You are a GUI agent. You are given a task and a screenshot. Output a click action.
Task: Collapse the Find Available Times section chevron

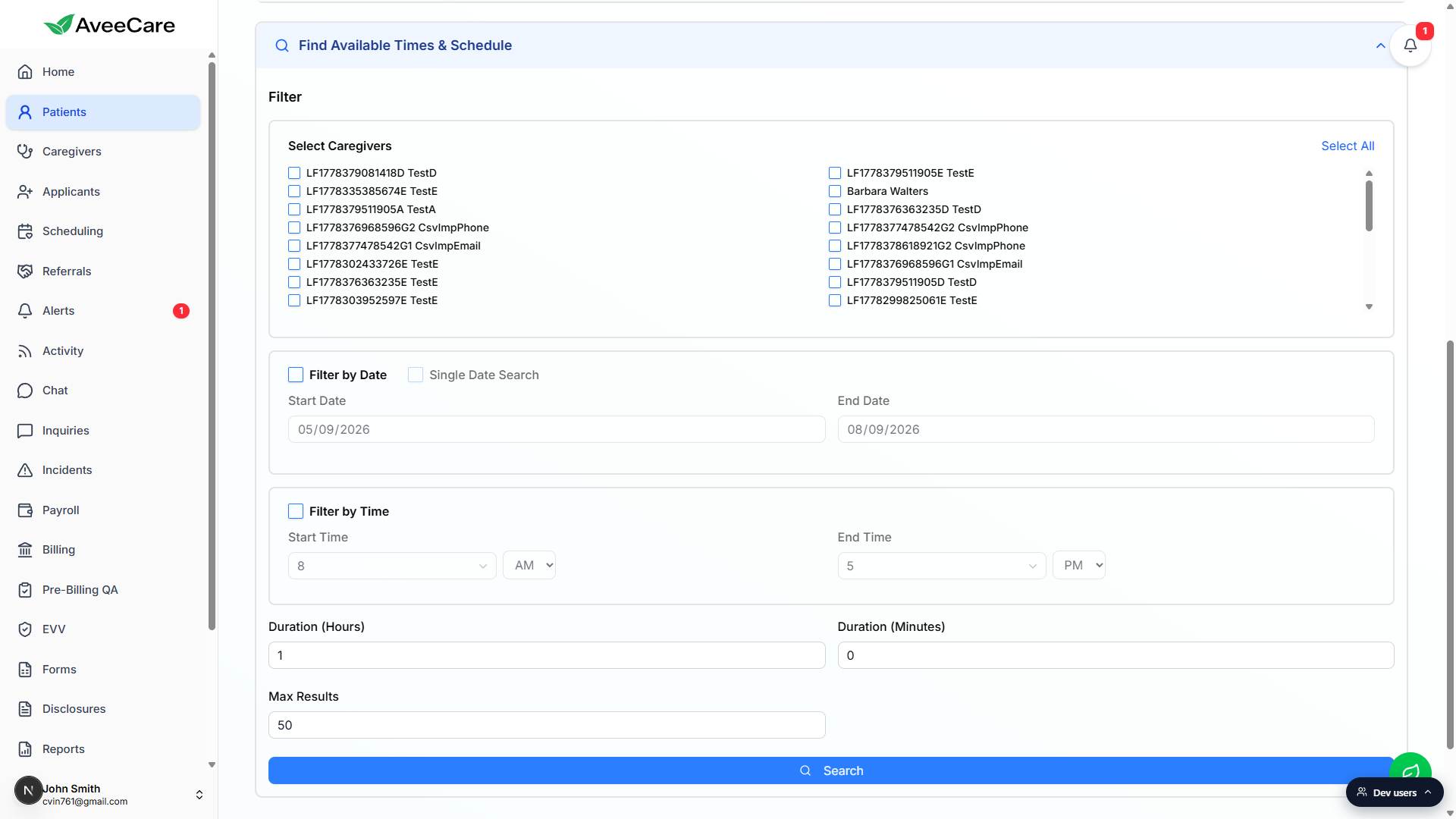pos(1381,45)
